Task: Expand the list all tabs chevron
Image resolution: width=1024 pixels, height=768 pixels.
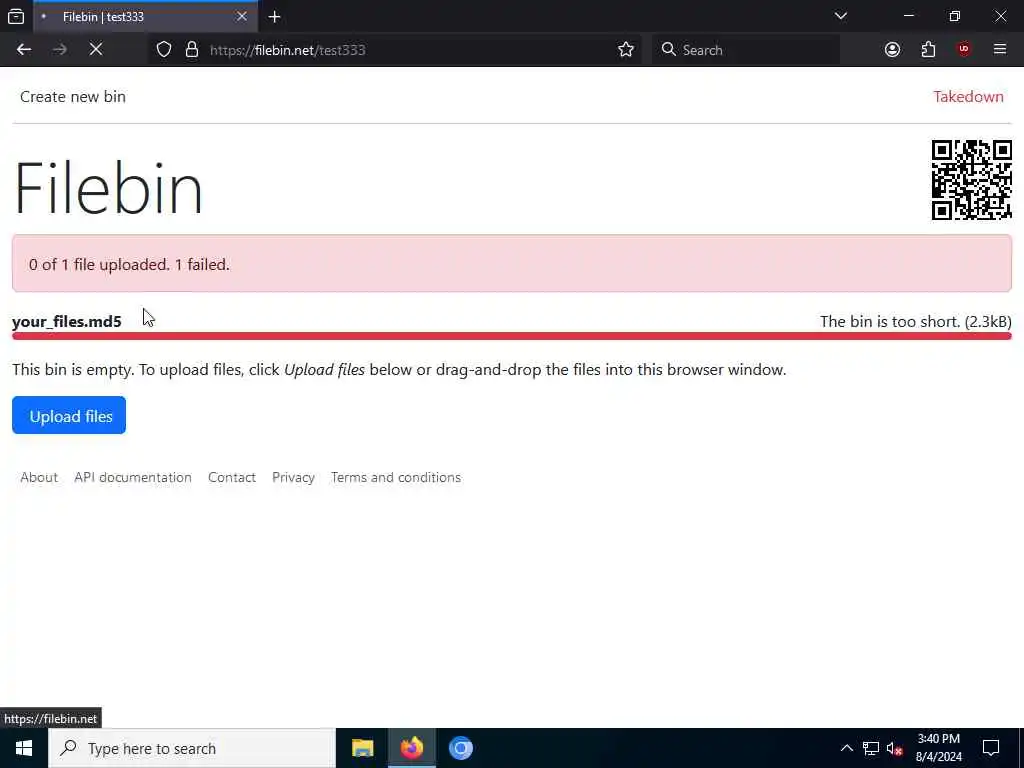Action: point(841,16)
